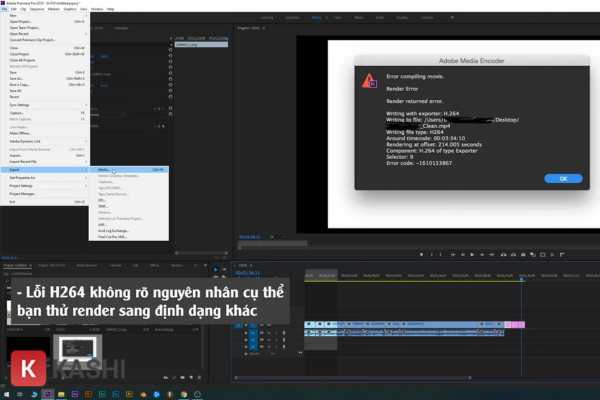This screenshot has height=400, width=600.
Task: Click the New Item icon in Project panel
Action: coord(191,377)
